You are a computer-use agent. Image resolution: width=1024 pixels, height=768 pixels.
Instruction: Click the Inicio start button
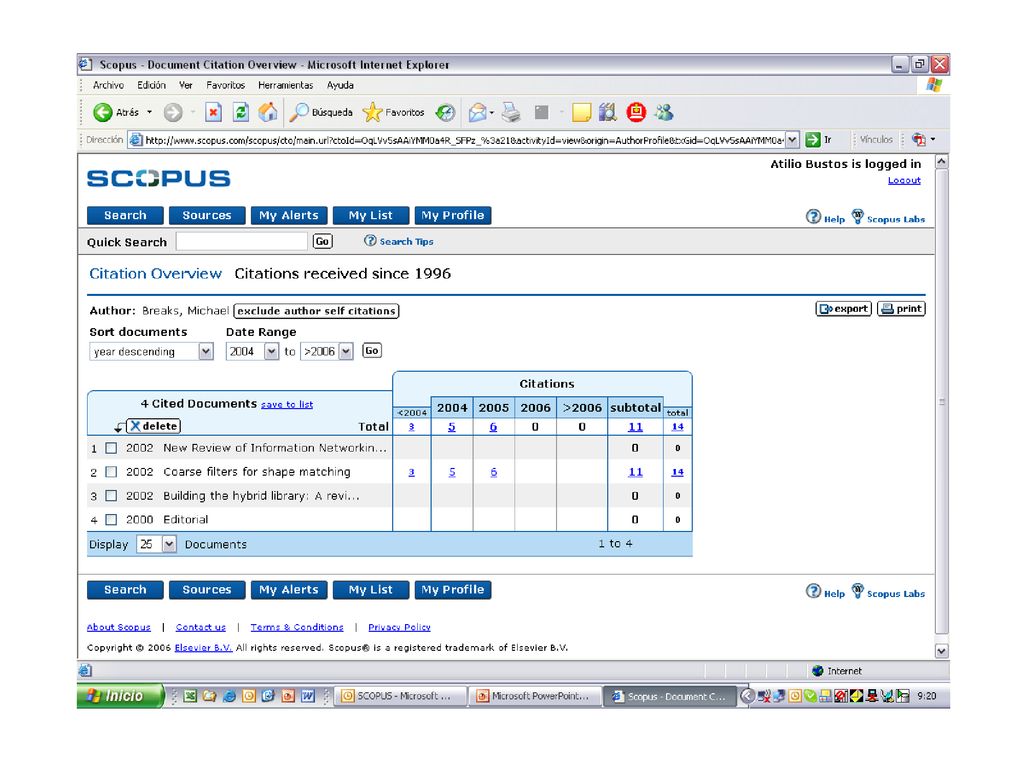(x=120, y=696)
